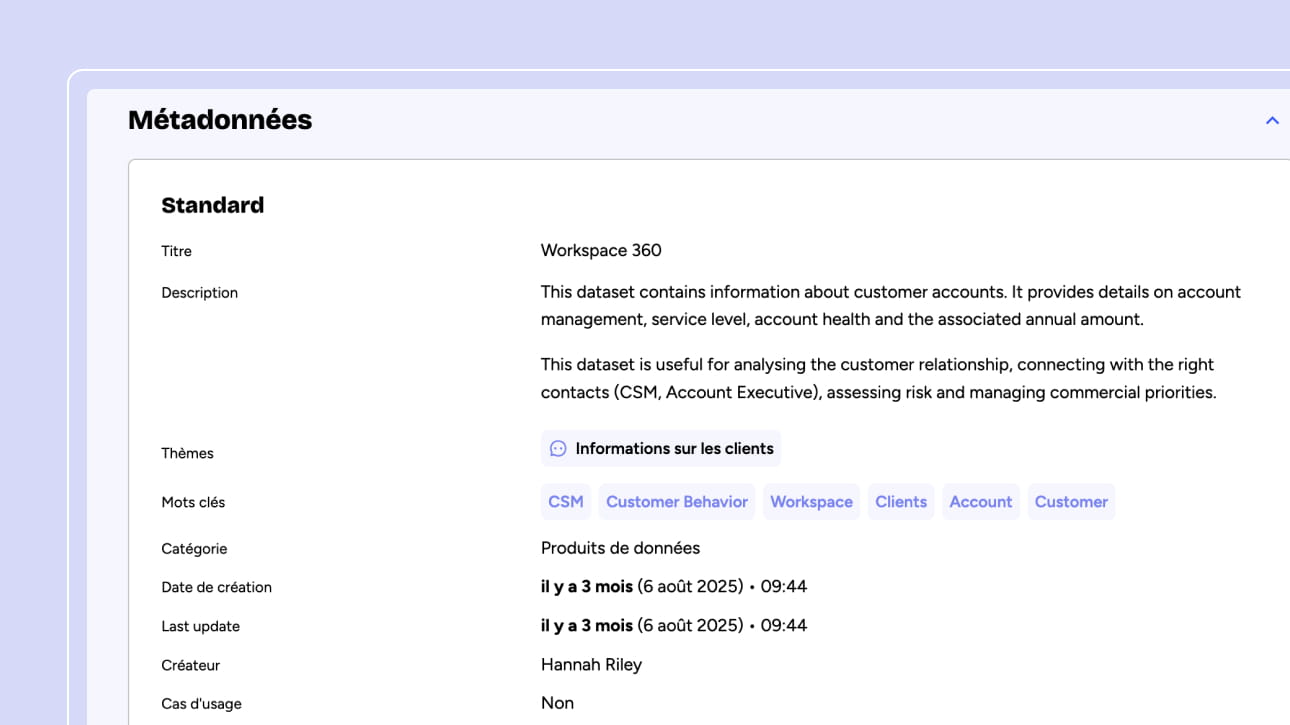
Task: Click the first description paragraph about customer accounts
Action: (x=890, y=305)
